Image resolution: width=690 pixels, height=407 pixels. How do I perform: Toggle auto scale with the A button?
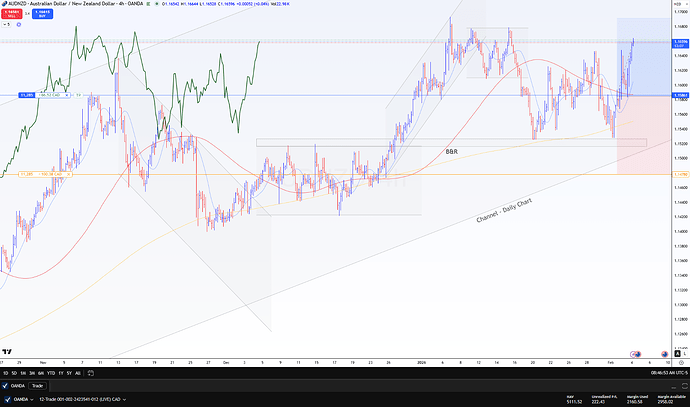pyautogui.click(x=678, y=354)
